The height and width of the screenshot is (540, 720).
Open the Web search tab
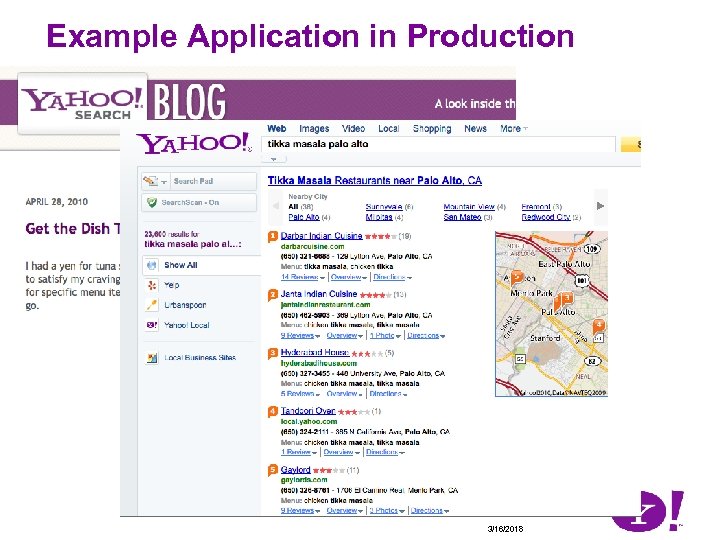point(276,129)
